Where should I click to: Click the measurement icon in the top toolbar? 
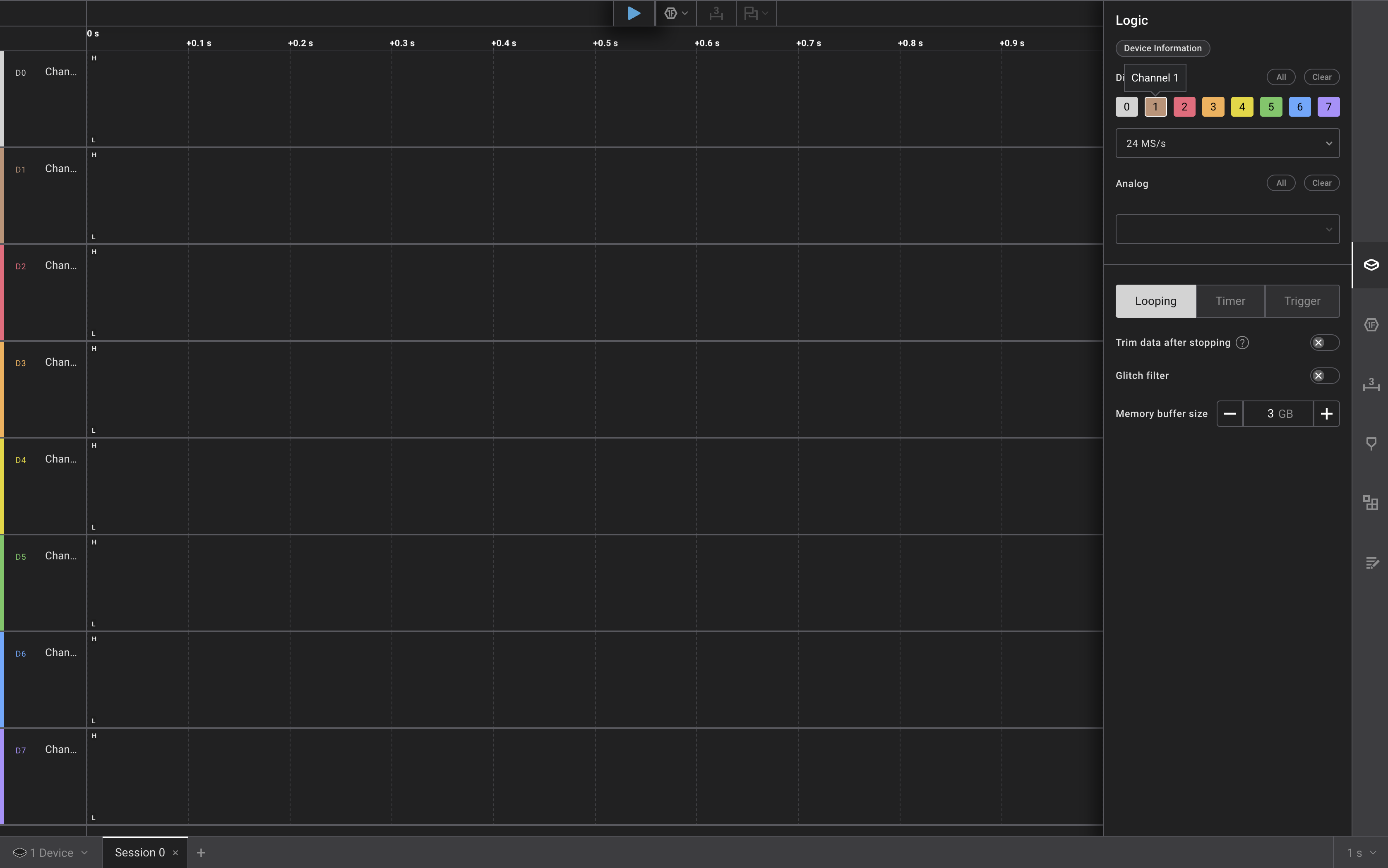point(716,13)
